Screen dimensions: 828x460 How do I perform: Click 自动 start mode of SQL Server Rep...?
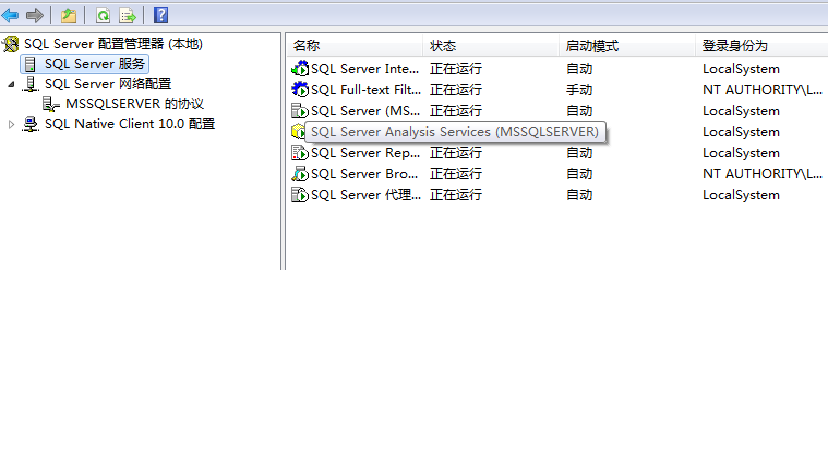click(579, 153)
